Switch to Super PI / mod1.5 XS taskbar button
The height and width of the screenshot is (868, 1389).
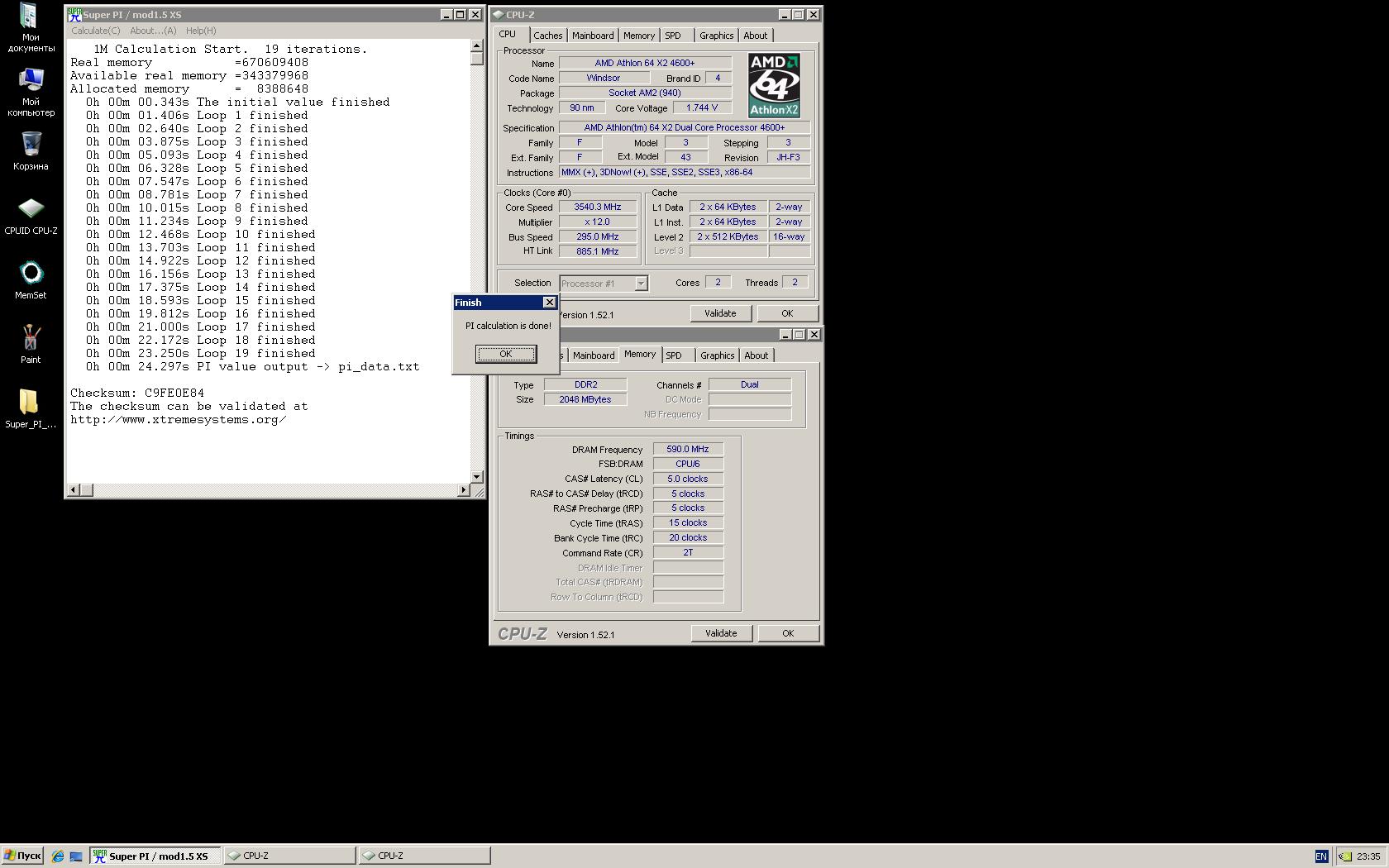pos(155,856)
